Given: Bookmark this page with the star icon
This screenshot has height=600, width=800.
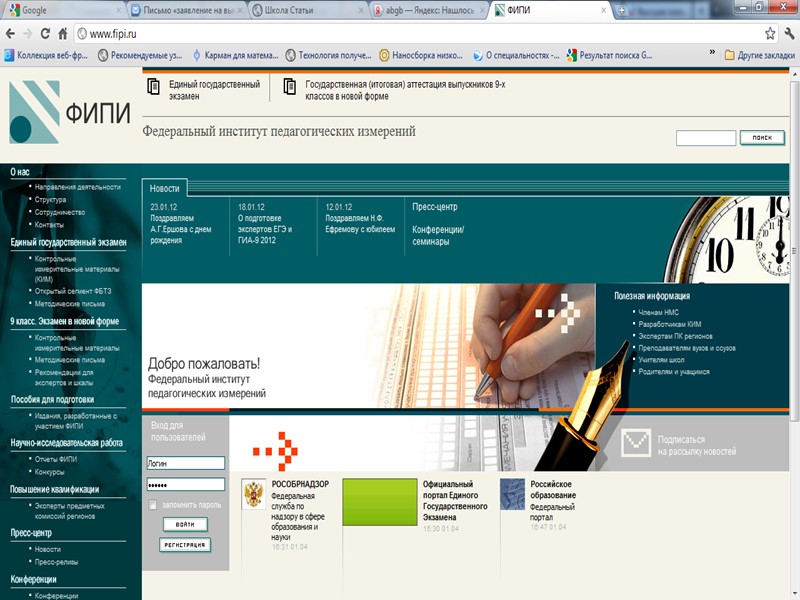Looking at the screenshot, I should point(770,34).
